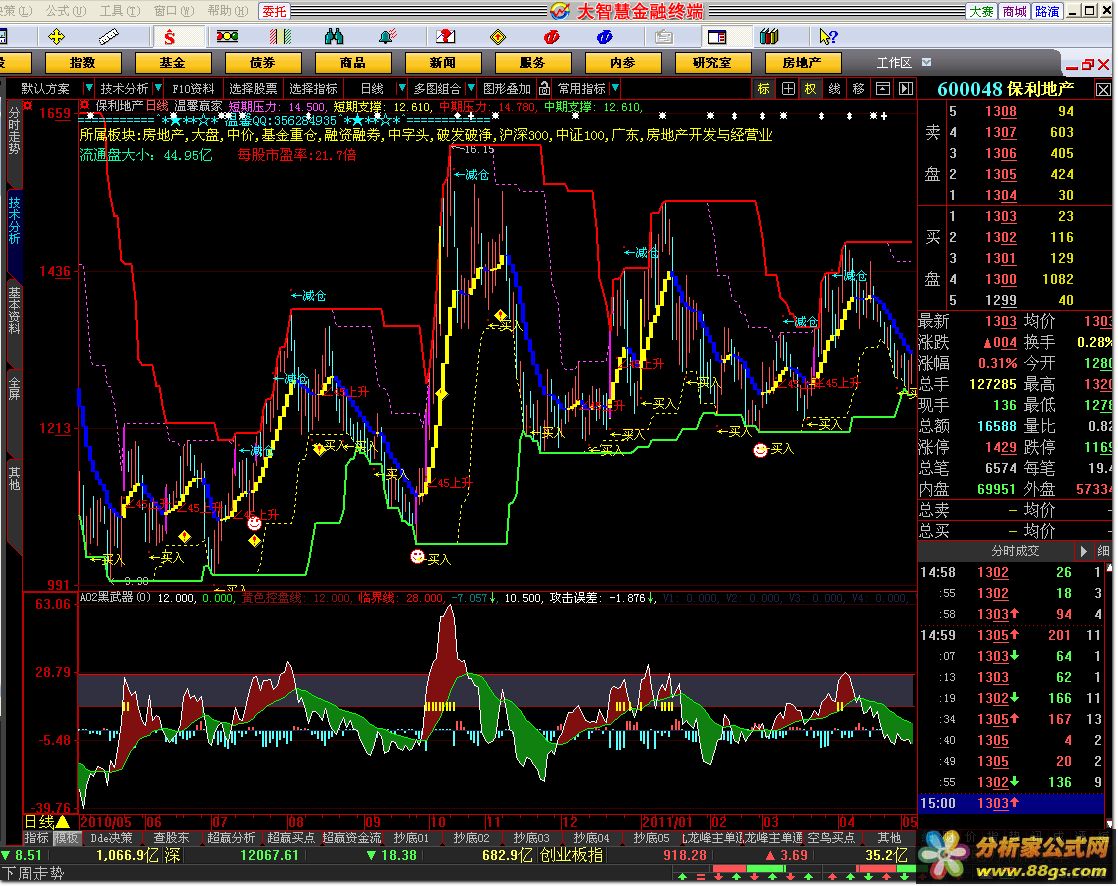This screenshot has height=886, width=1118.
Task: Click the red settings icon at the chart's top-left
Action: click(83, 105)
